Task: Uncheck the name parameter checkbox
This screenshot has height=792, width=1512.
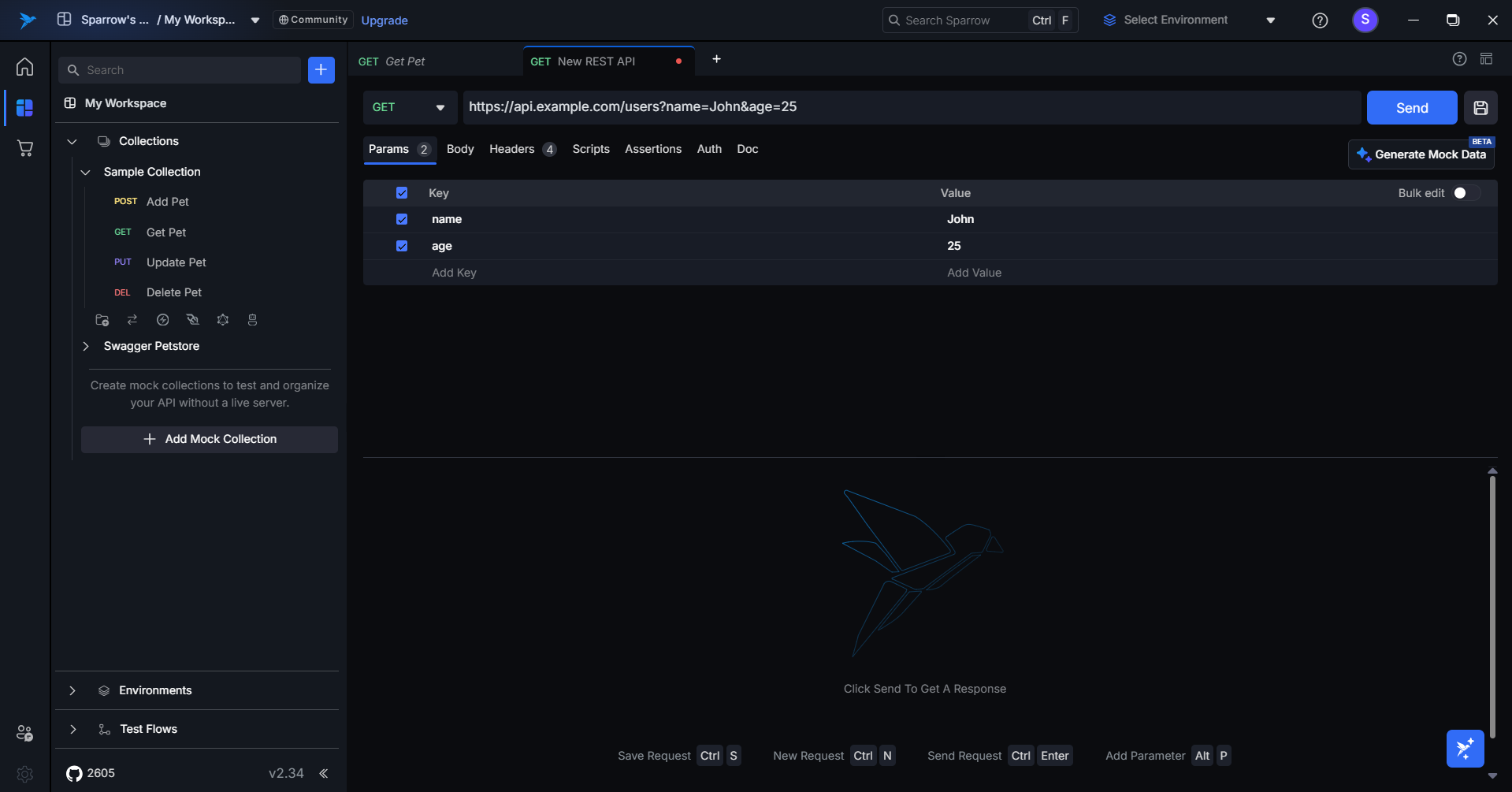Action: 402,219
